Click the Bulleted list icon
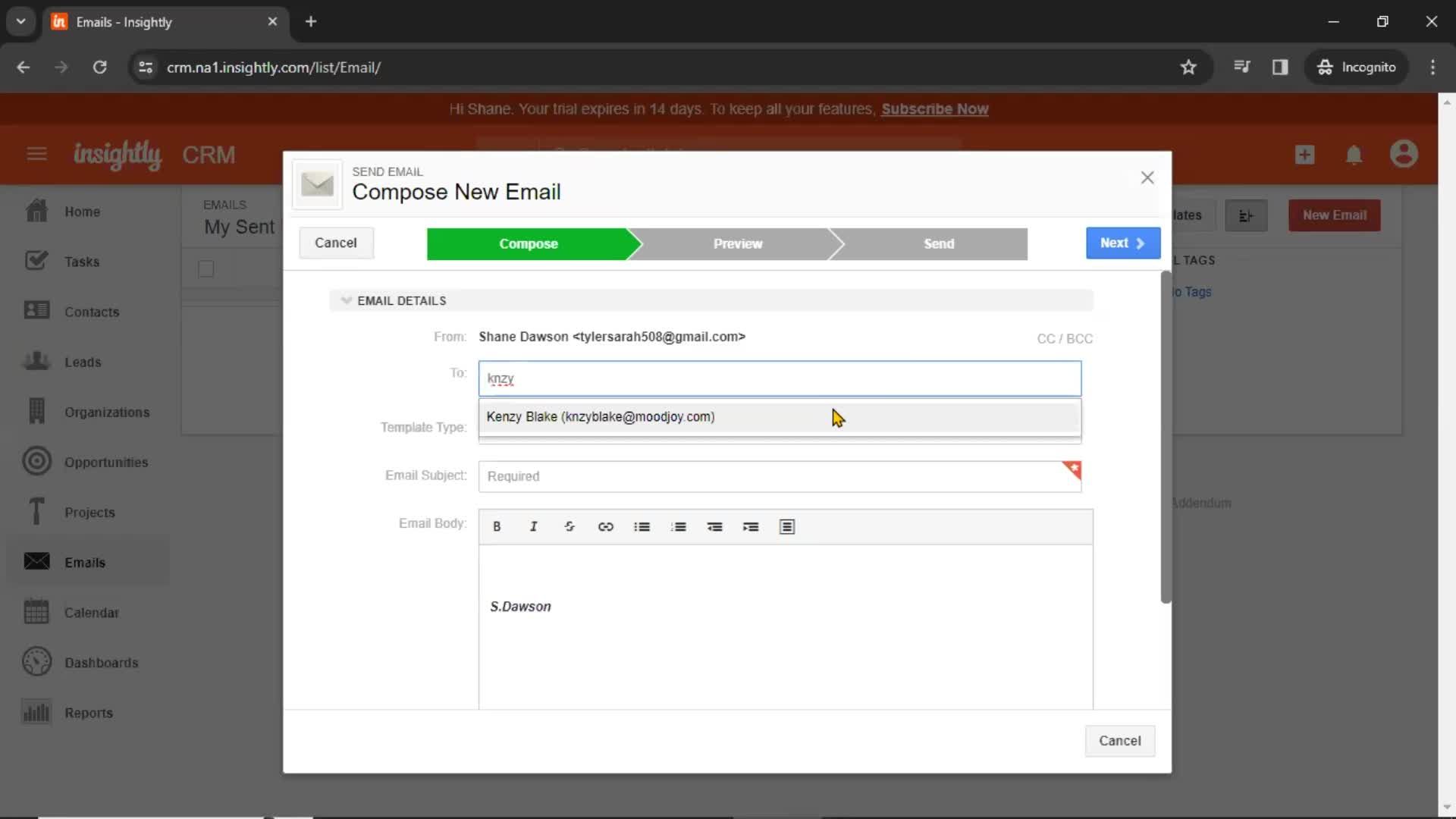Screen dimensions: 1456x819 tap(642, 527)
